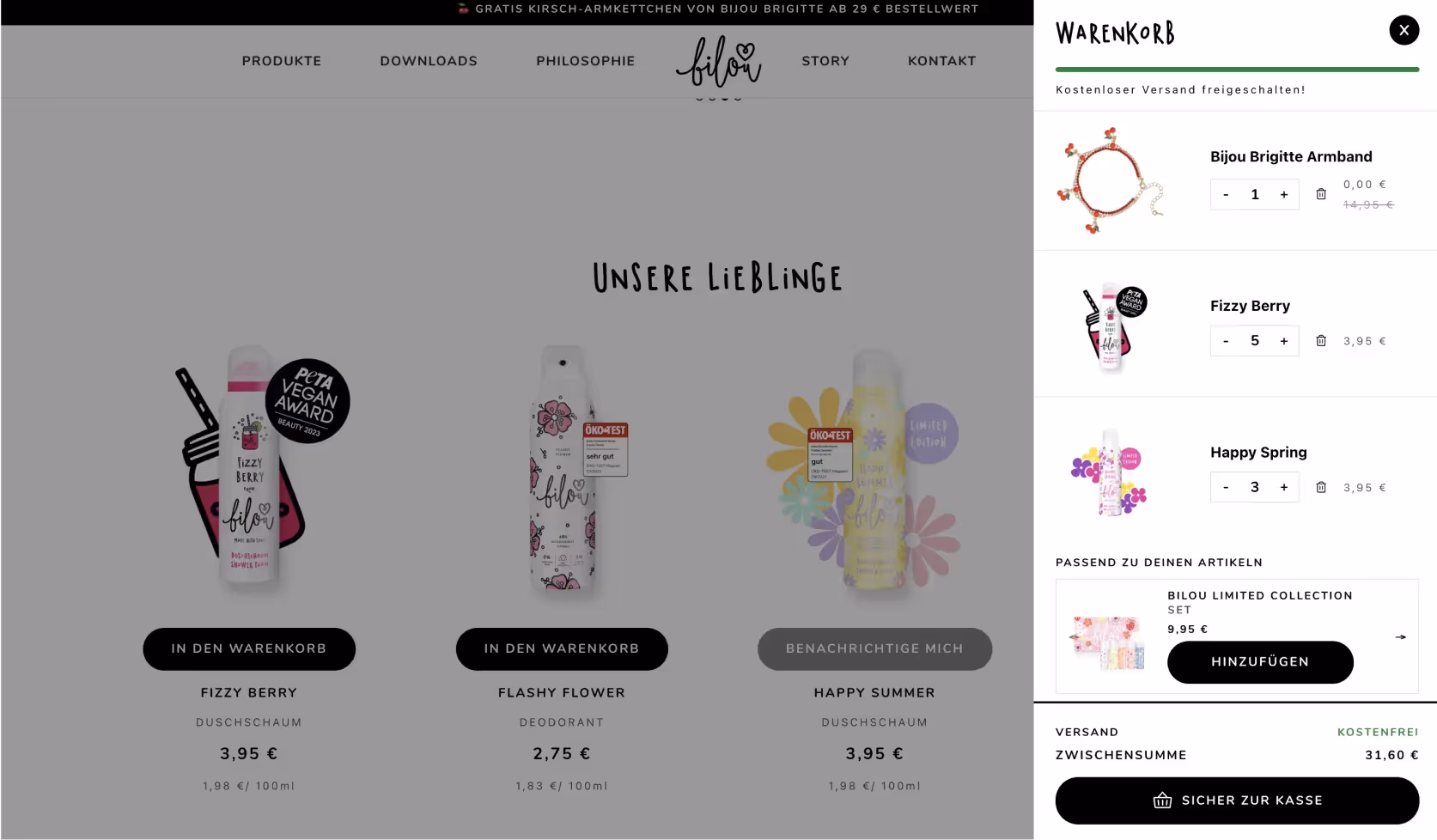Image resolution: width=1437 pixels, height=840 pixels.
Task: Show next recommended article with right arrow
Action: pos(1401,637)
